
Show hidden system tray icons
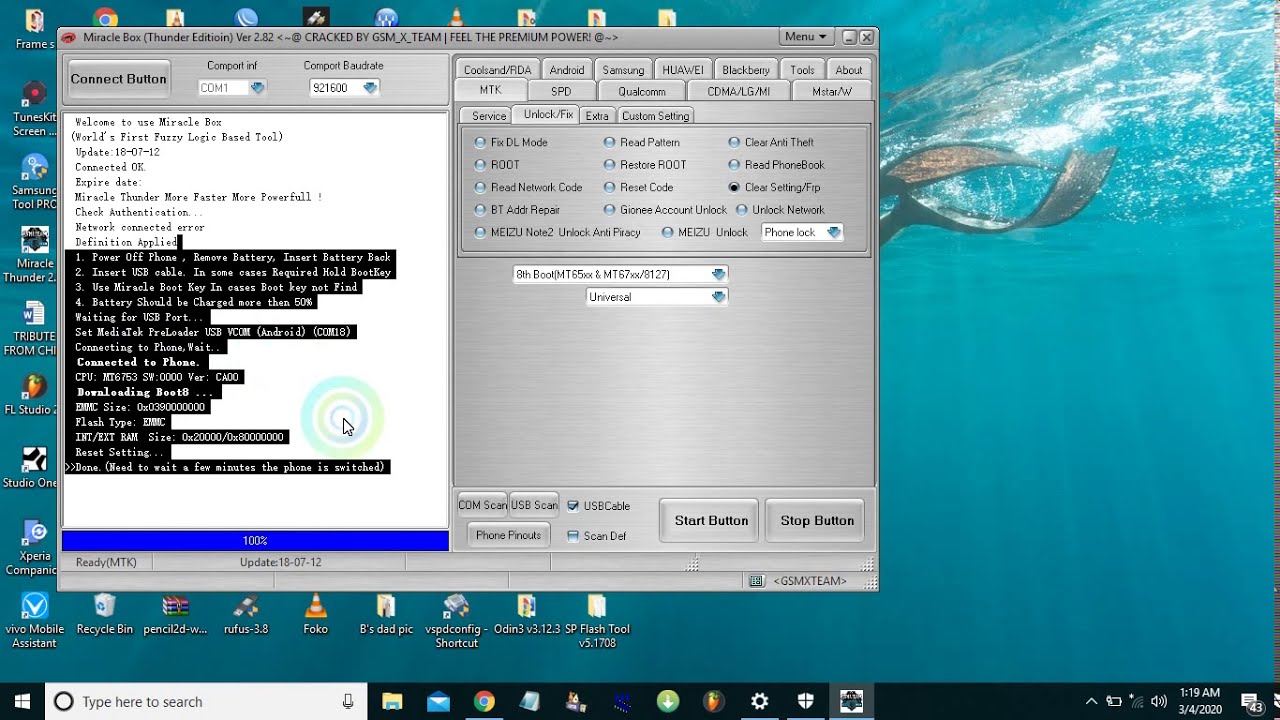tap(1091, 701)
